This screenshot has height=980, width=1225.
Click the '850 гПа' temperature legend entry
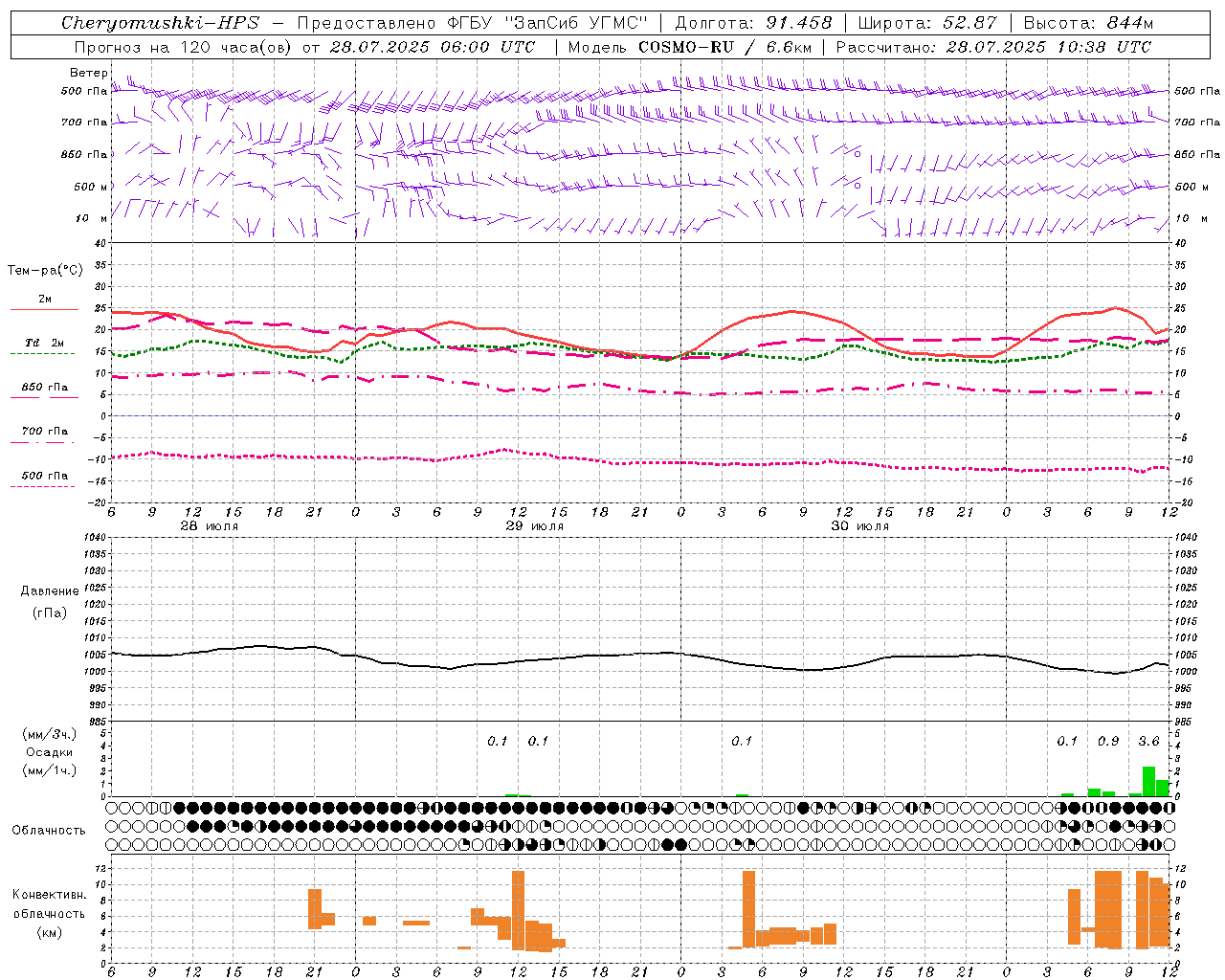click(x=45, y=388)
